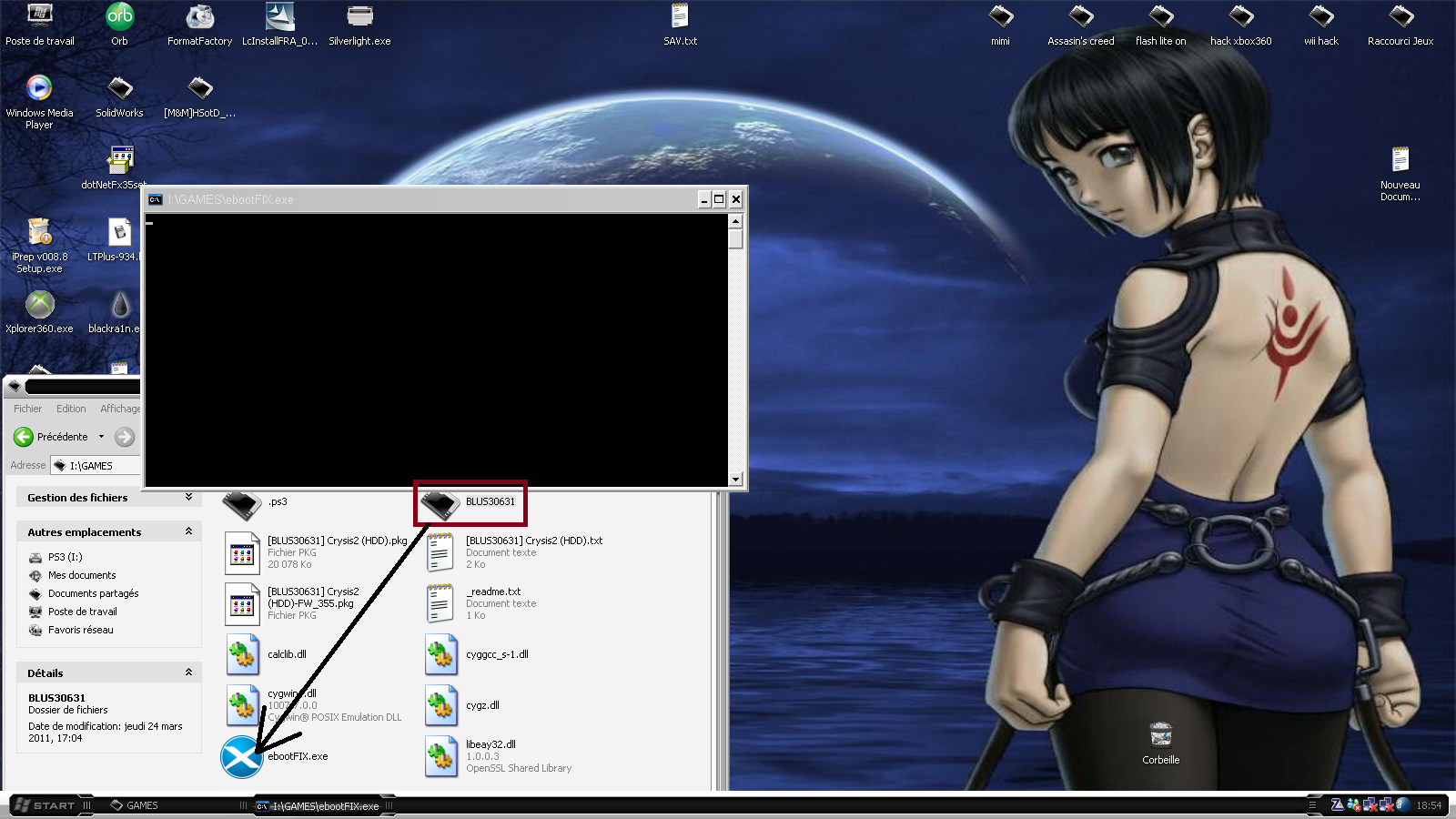Screen dimensions: 1456x819
Task: Select the Silverlight.exe desktop icon
Action: pos(359,25)
